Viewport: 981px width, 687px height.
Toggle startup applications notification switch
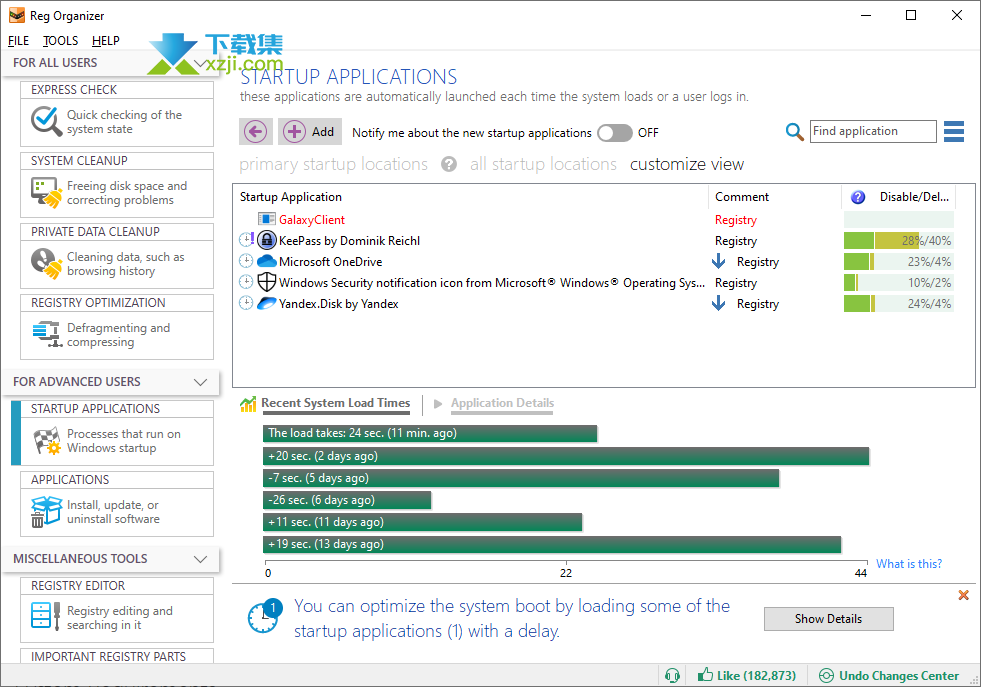pyautogui.click(x=614, y=133)
